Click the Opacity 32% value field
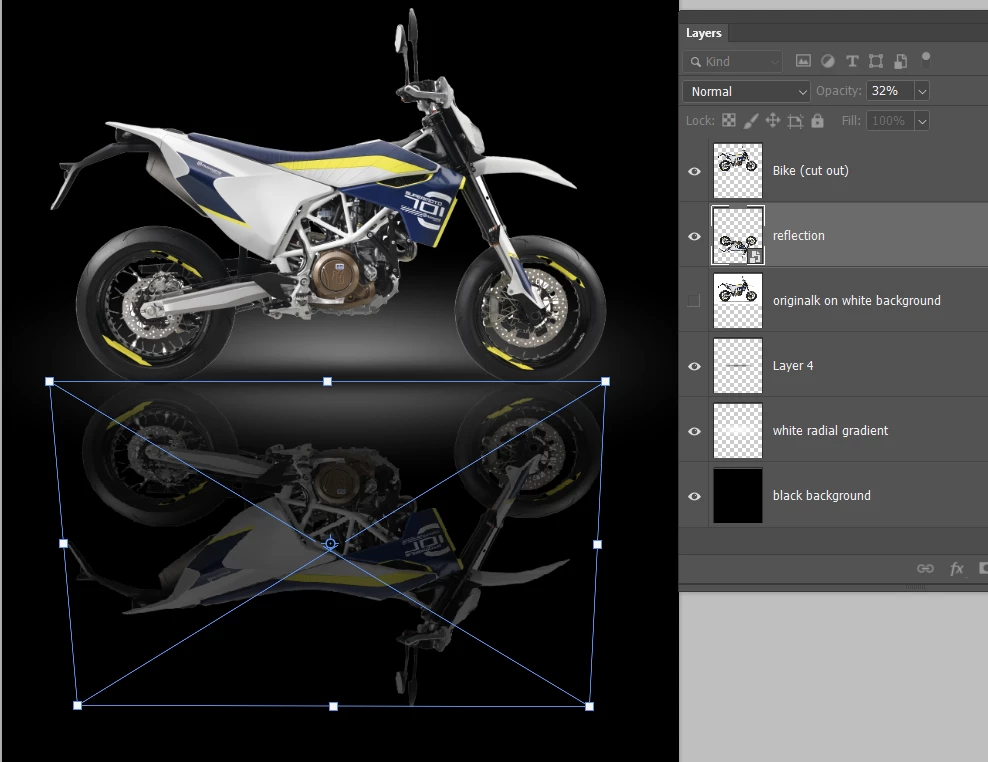 tap(889, 91)
